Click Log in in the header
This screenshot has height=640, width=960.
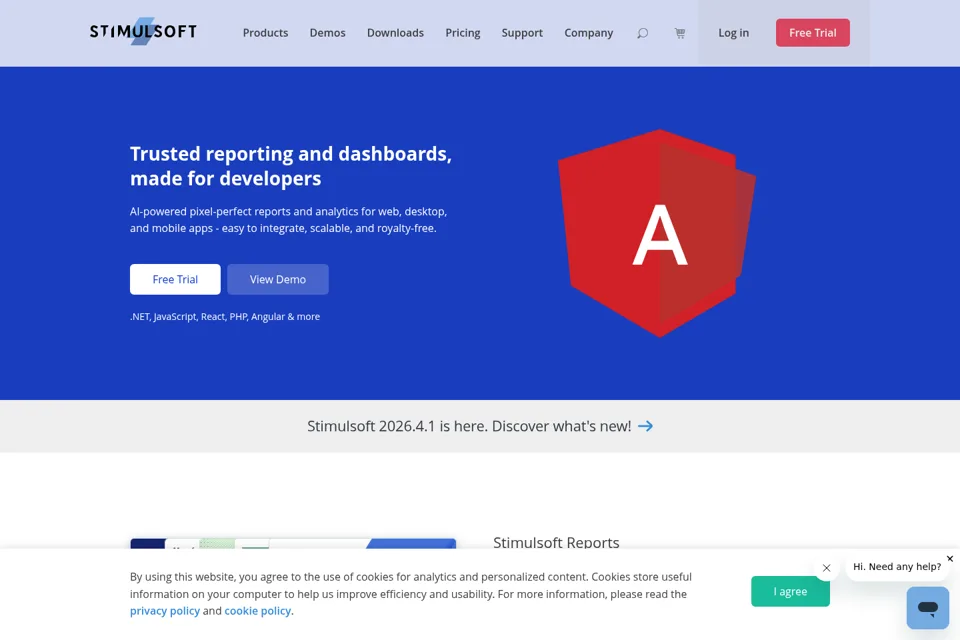[733, 33]
